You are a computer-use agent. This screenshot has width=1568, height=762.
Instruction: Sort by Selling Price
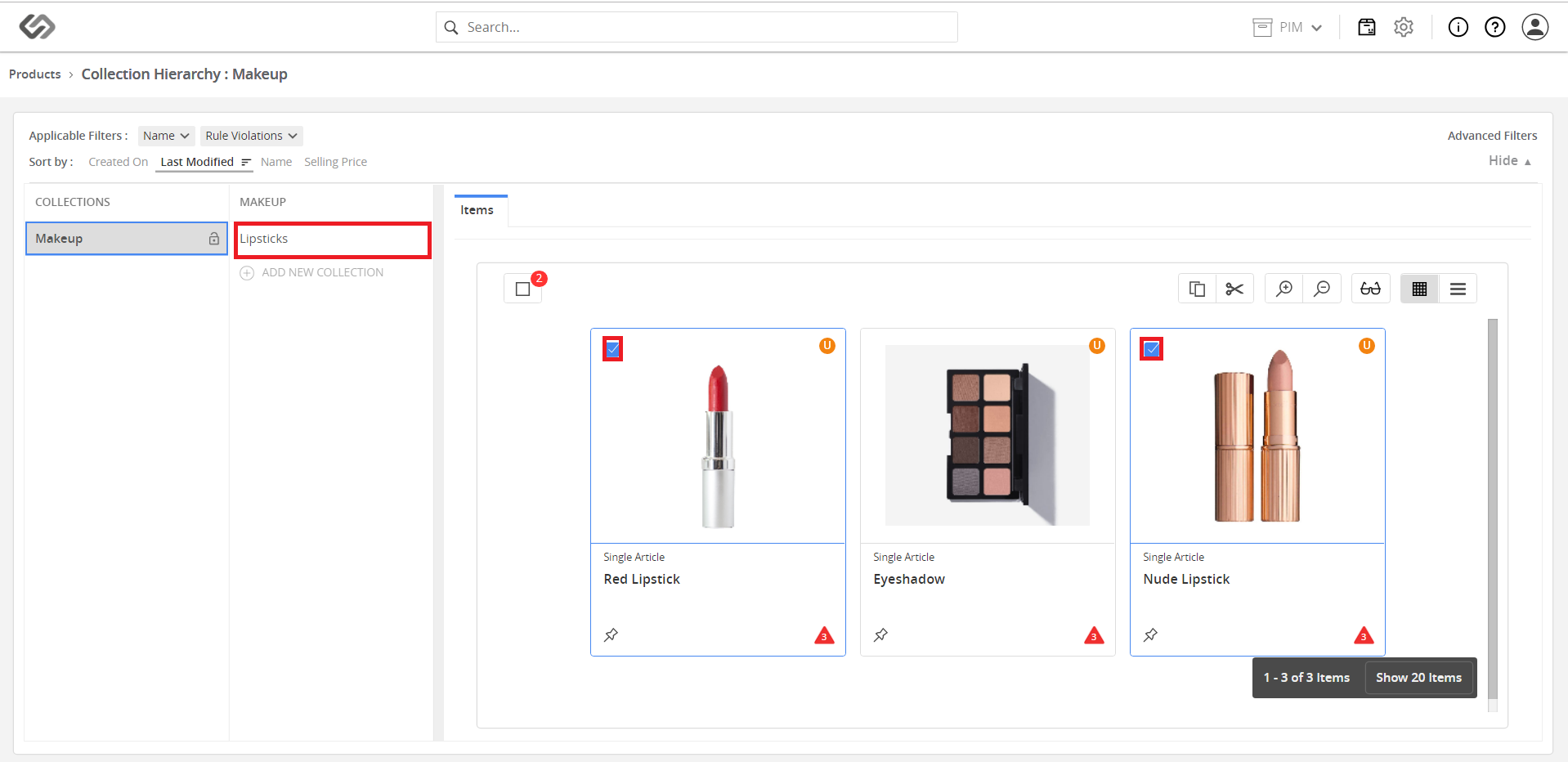(x=335, y=162)
